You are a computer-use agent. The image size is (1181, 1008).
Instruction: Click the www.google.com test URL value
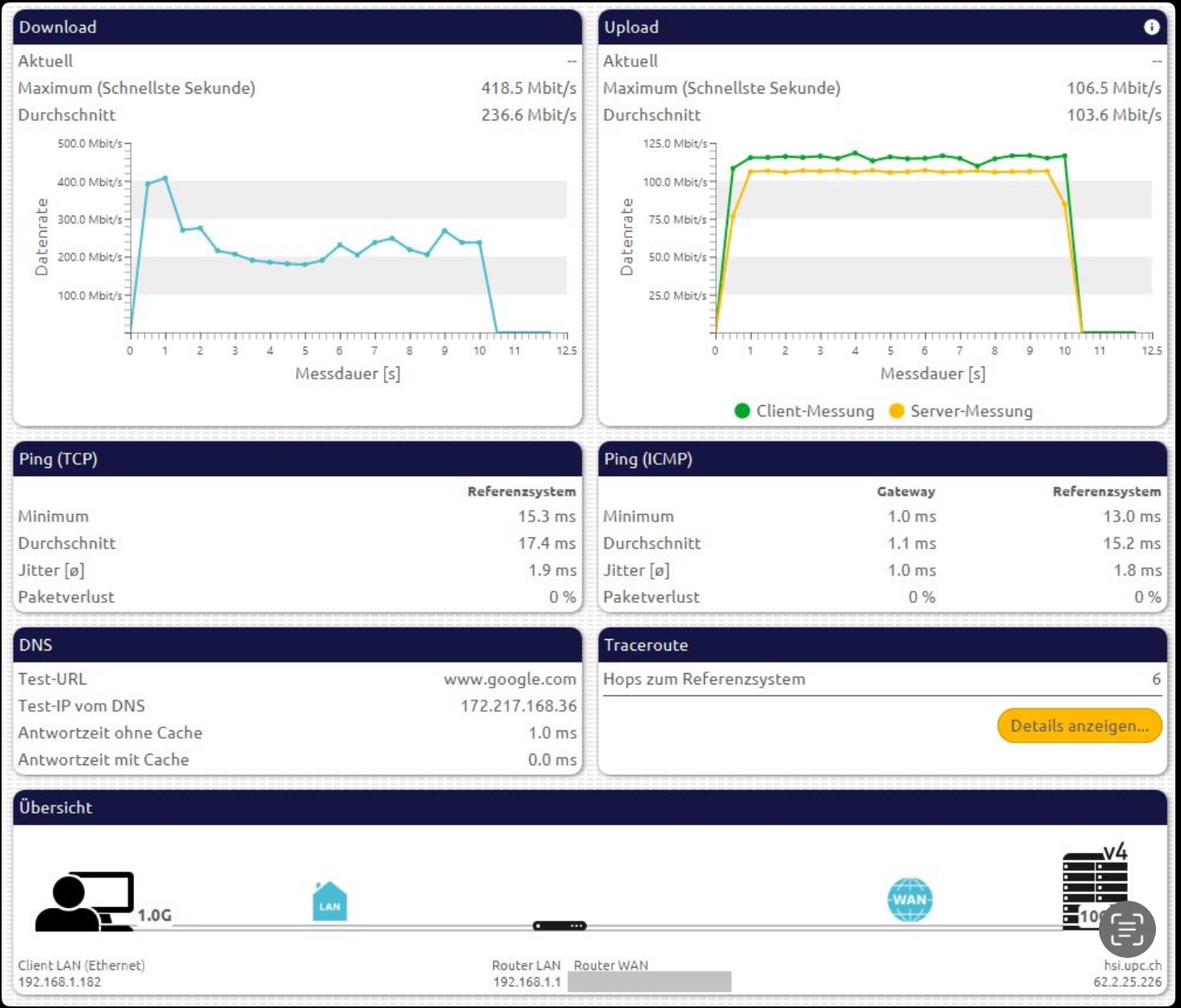pos(509,680)
